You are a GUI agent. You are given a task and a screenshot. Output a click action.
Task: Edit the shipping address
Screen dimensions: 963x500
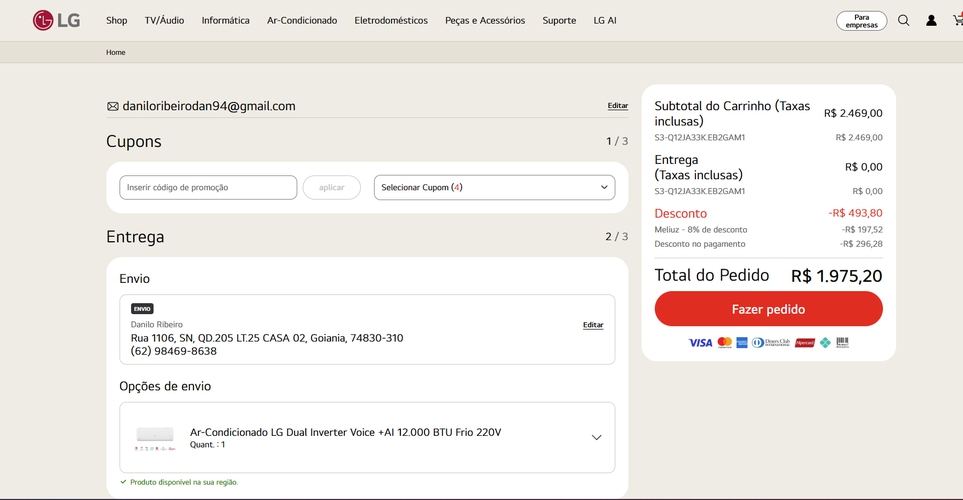pos(593,325)
